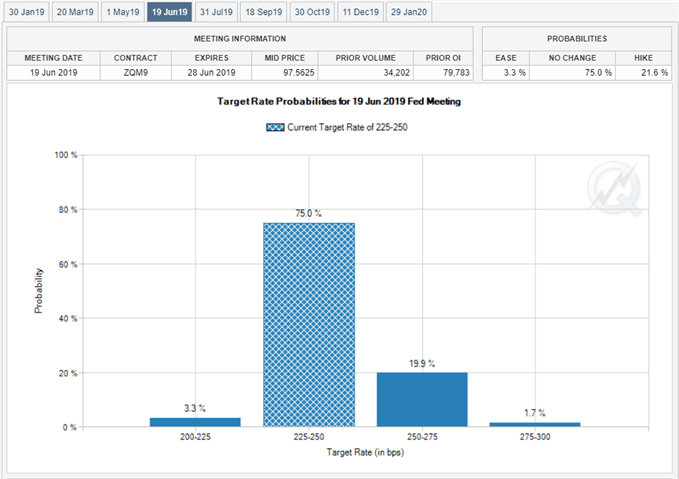The height and width of the screenshot is (479, 679).
Task: Click the PRIOR VOLUME column header
Action: tap(365, 58)
